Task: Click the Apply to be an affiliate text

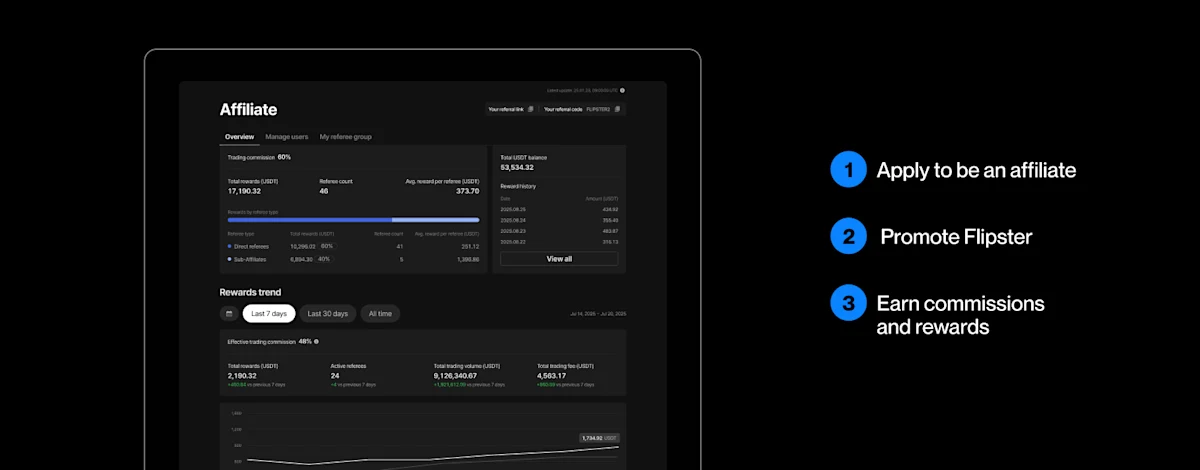Action: (x=976, y=170)
